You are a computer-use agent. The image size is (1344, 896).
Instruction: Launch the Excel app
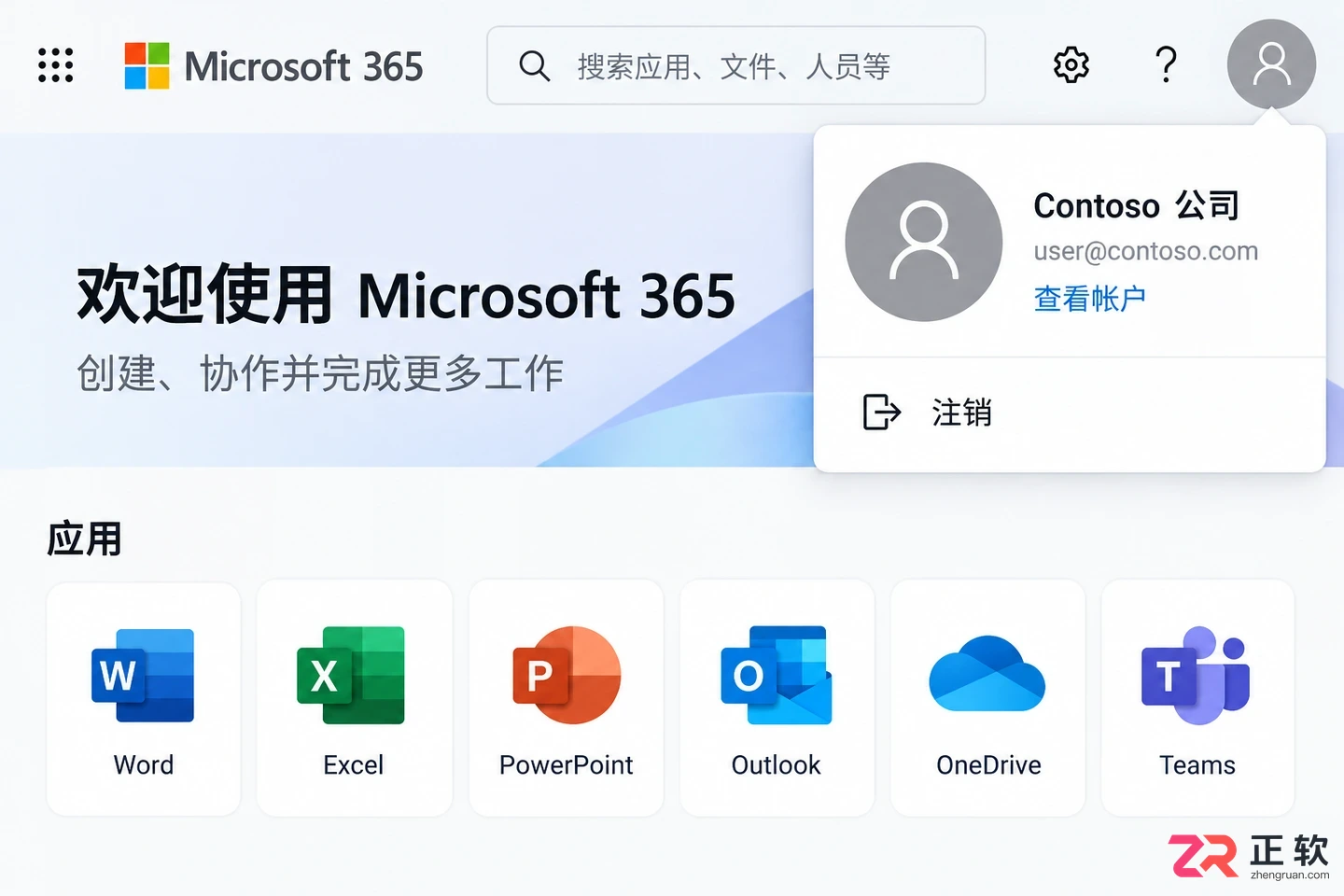[355, 698]
